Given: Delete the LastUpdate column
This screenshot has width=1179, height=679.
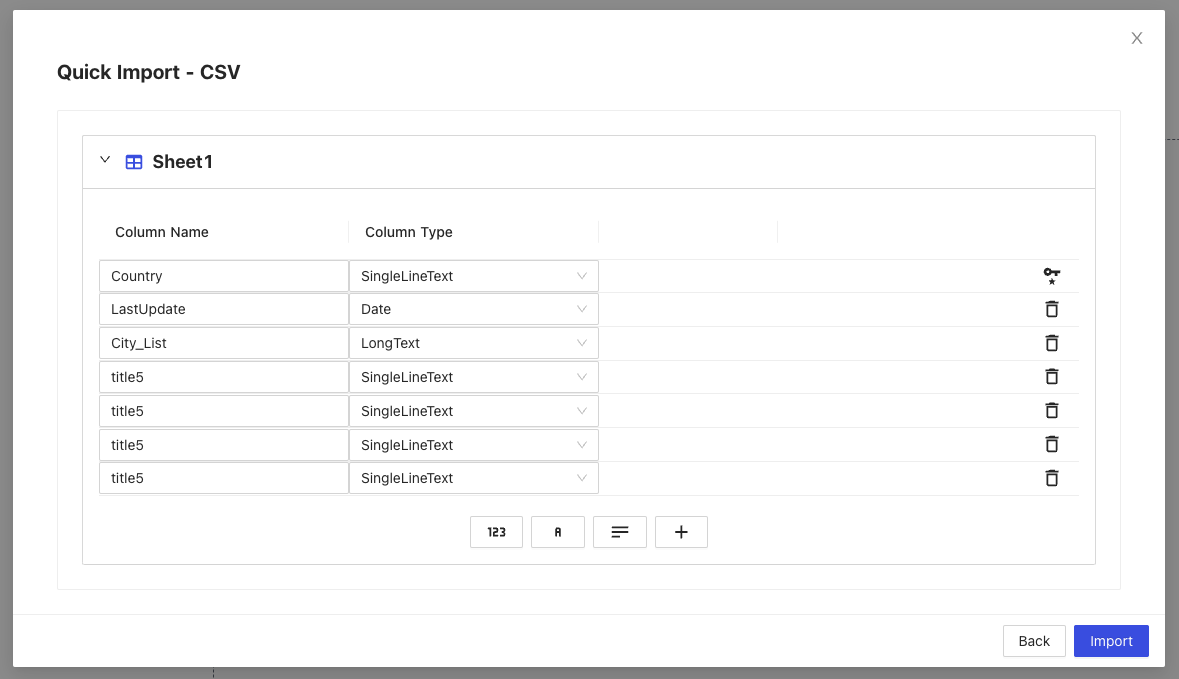Looking at the screenshot, I should click(x=1051, y=309).
